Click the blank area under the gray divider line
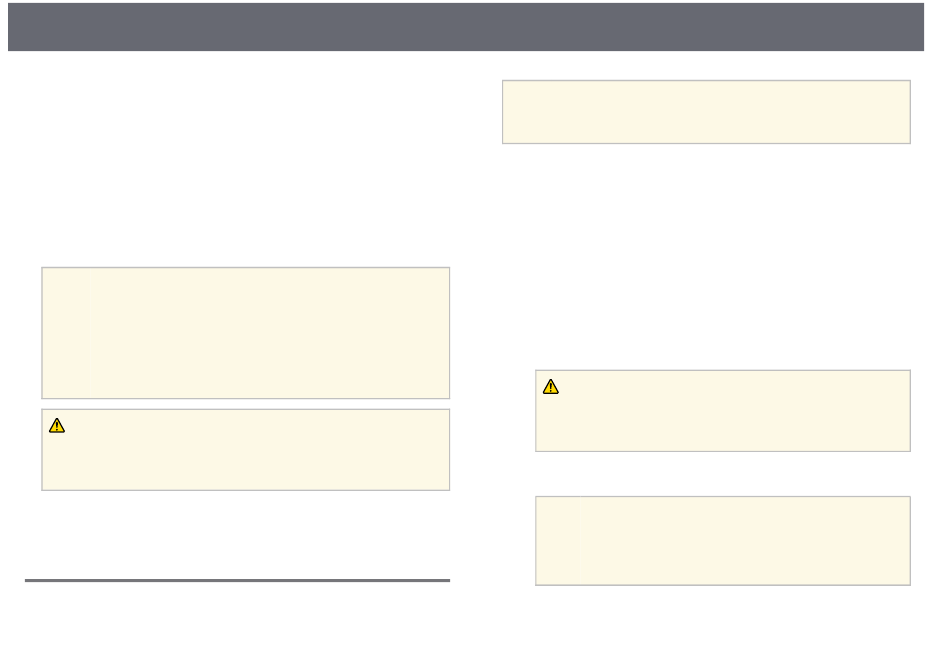Screen dimensions: 950x659 pos(238,618)
